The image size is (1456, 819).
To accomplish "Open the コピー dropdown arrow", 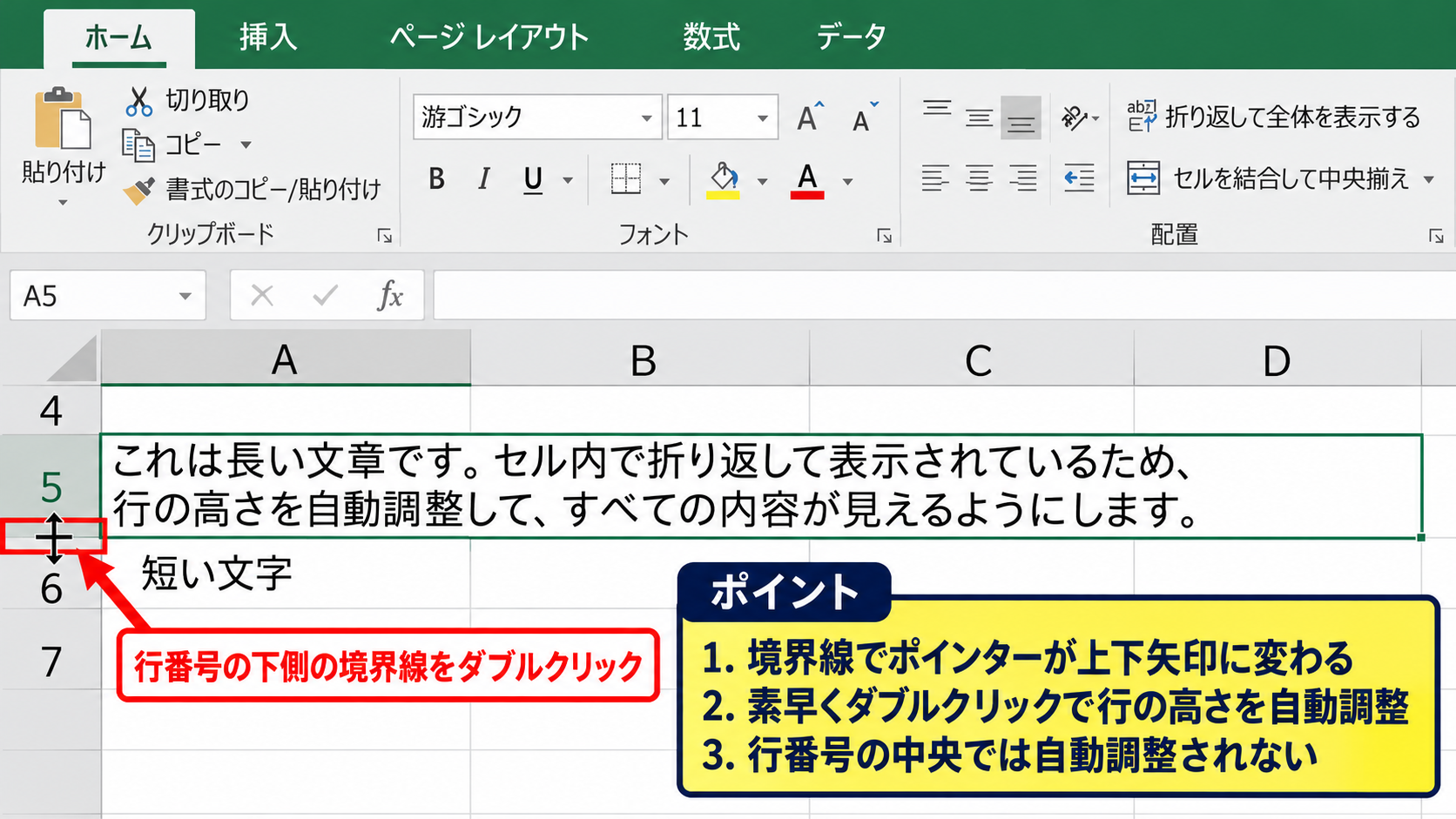I will [x=246, y=145].
